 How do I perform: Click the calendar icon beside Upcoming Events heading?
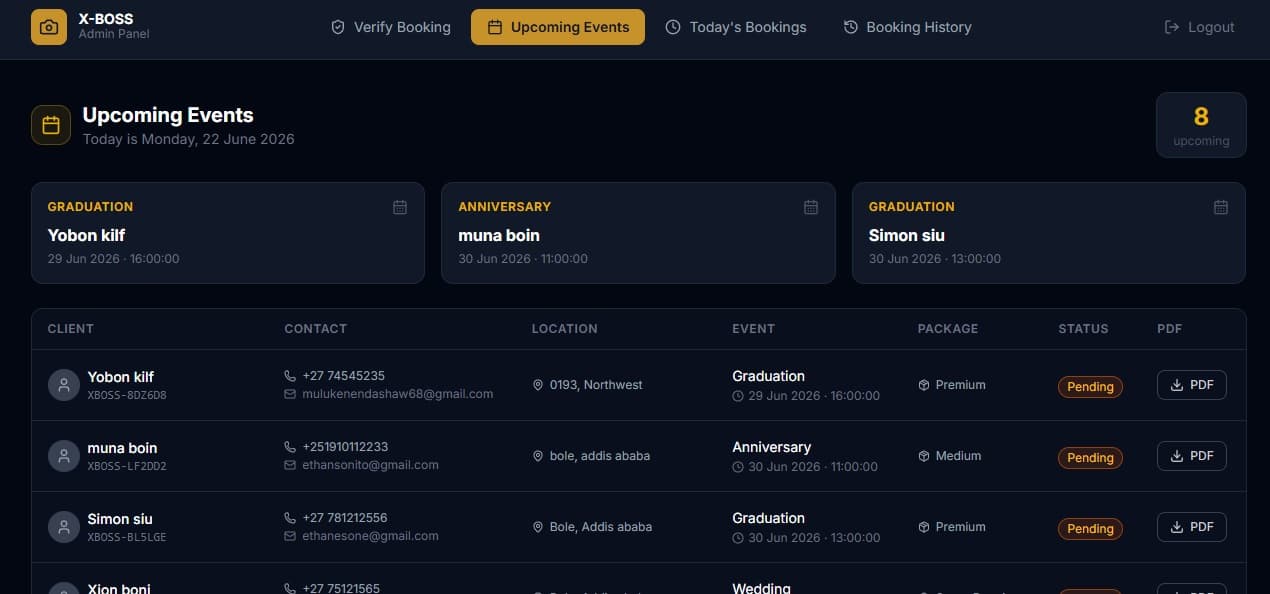click(x=51, y=125)
